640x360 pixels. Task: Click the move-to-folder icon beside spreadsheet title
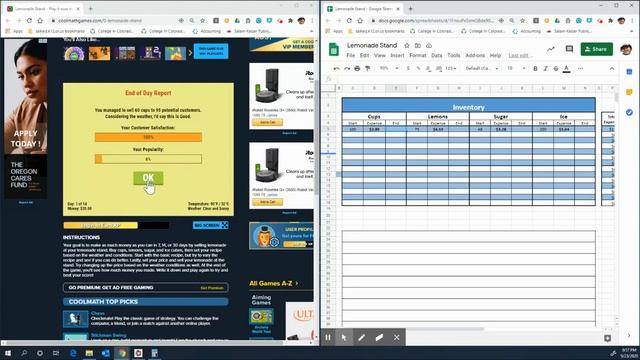coord(418,45)
